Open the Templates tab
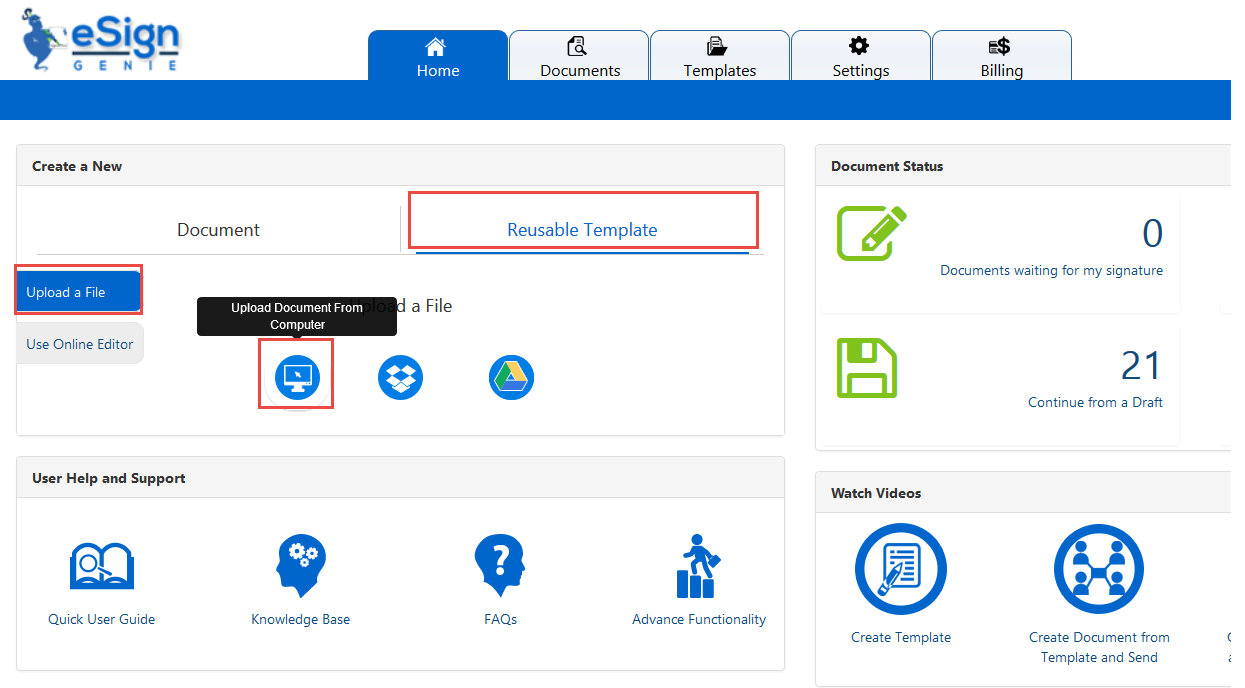This screenshot has width=1245, height=688. tap(720, 56)
